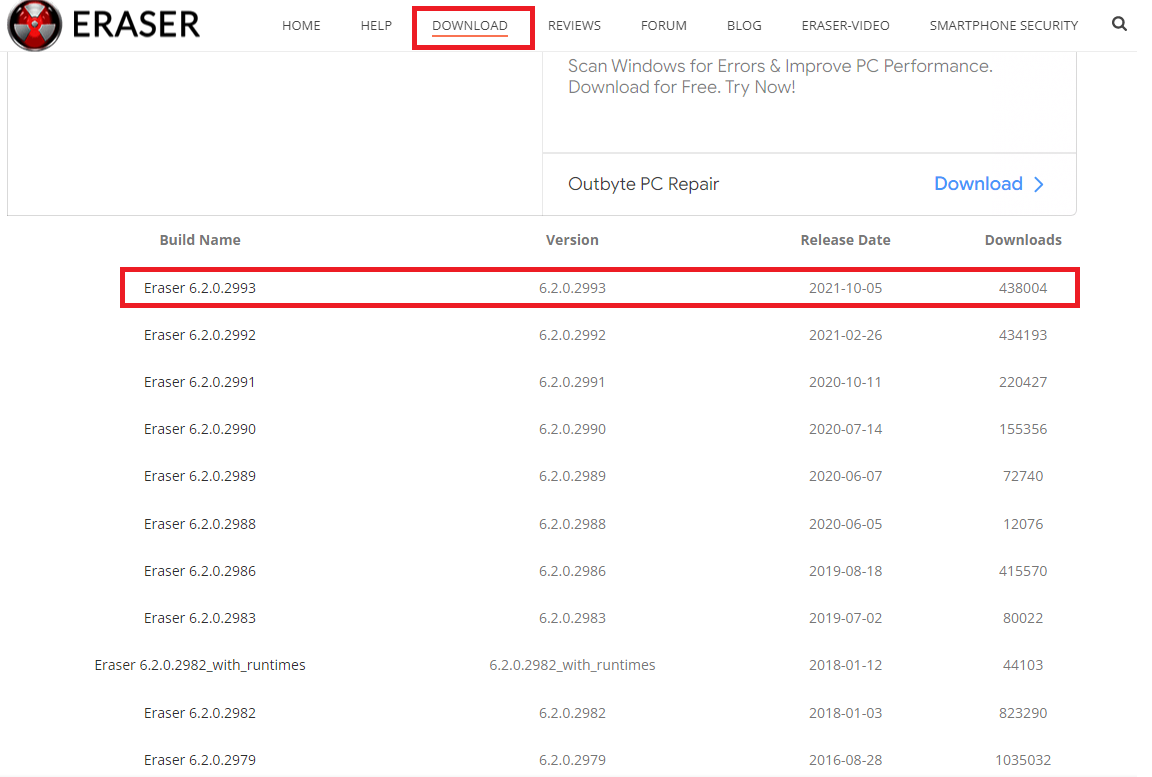This screenshot has width=1152, height=777.
Task: Download the Eraser 6.2.0.2986 build
Action: pyautogui.click(x=200, y=571)
